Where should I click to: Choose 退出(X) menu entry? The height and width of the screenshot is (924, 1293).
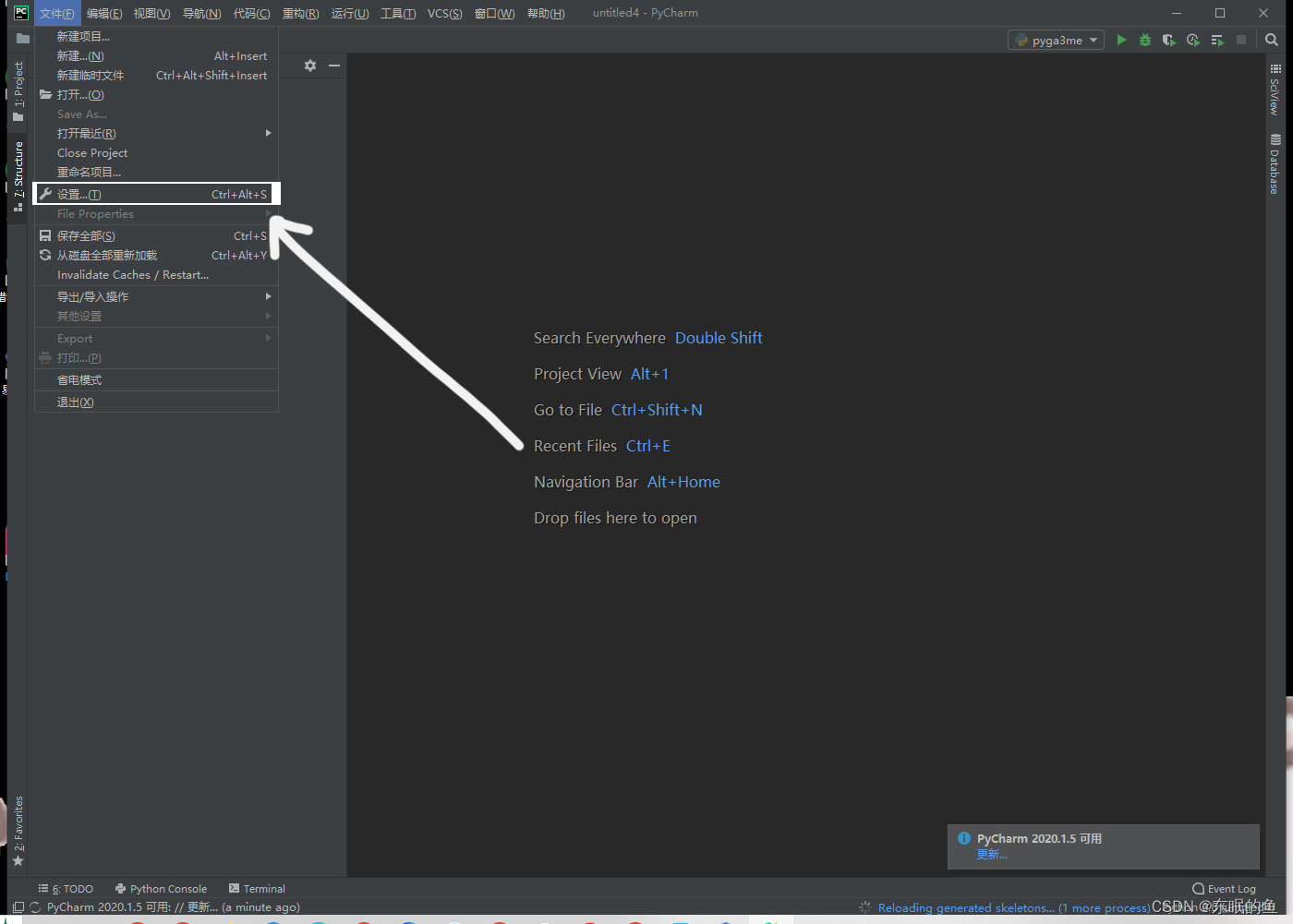pyautogui.click(x=156, y=402)
